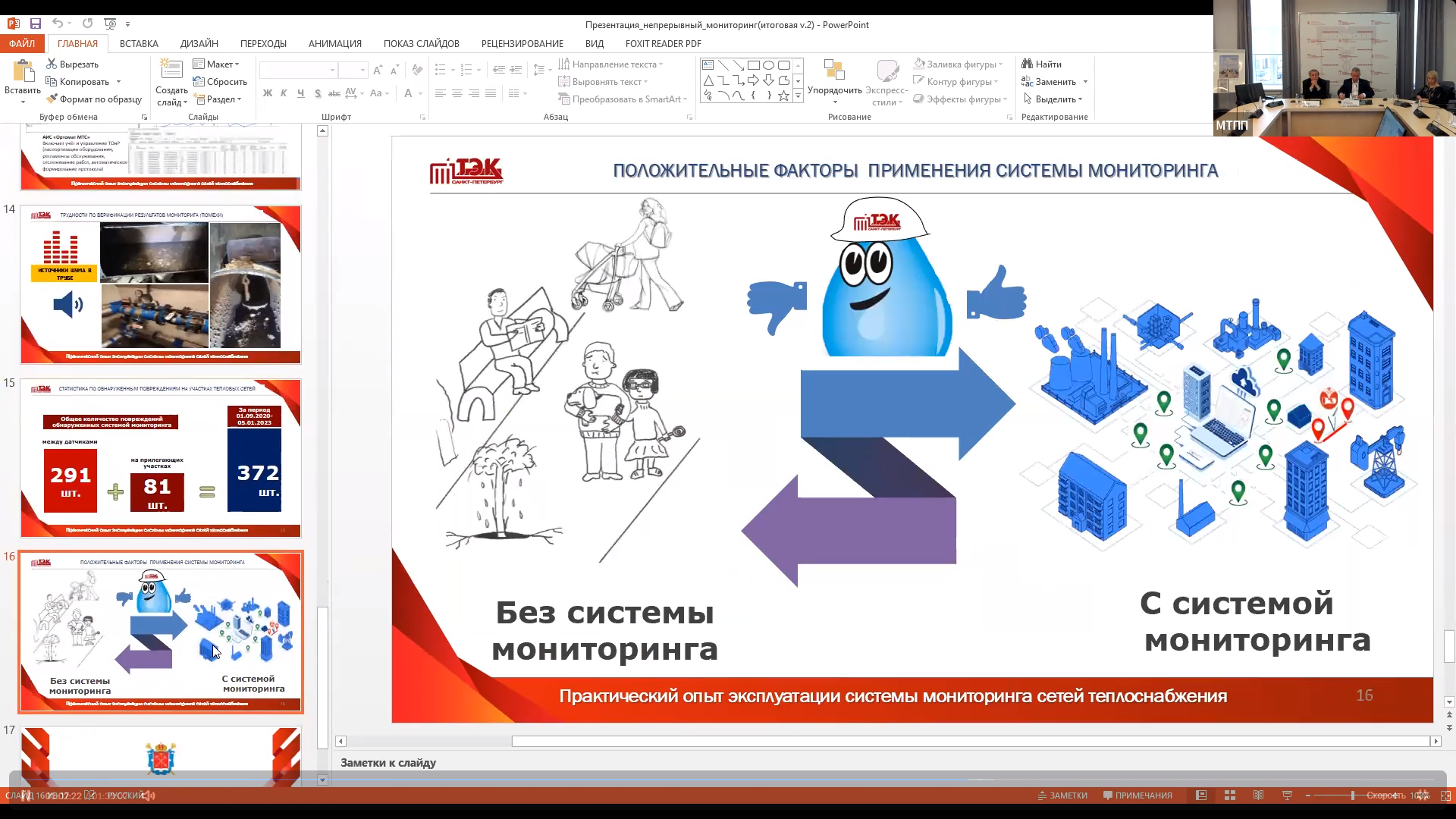Screen dimensions: 1456x819
Task: Switch to the АНИМАЦИЯ tab
Action: click(x=335, y=43)
